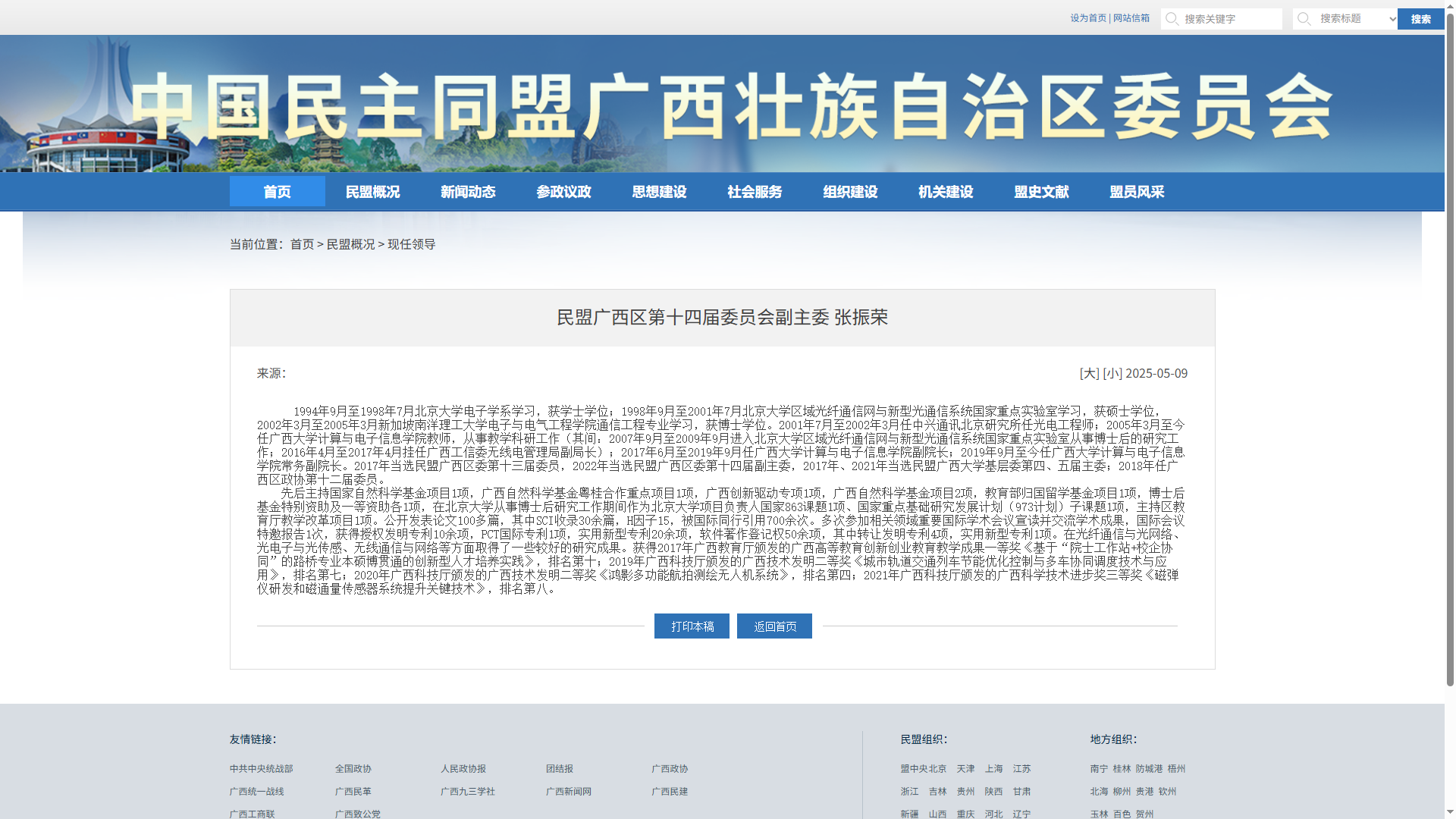Open 梧州 local organization link

click(x=1177, y=769)
